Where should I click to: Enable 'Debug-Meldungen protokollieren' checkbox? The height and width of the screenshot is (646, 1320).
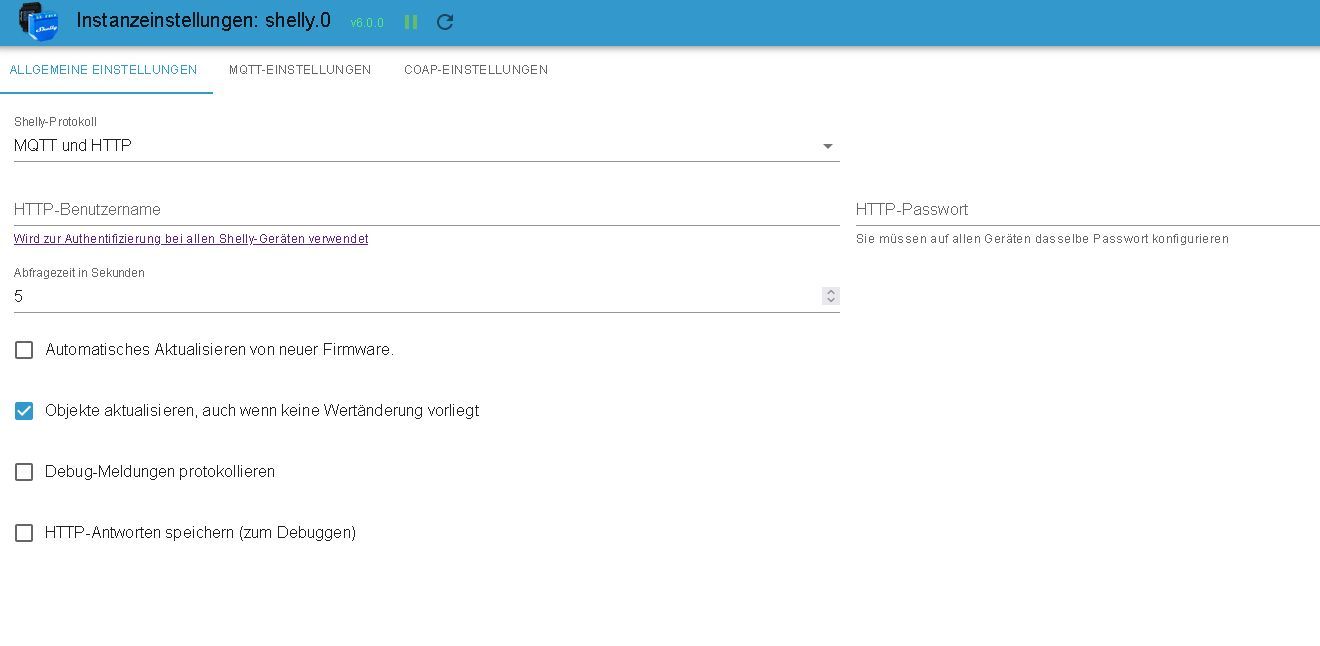pyautogui.click(x=24, y=472)
